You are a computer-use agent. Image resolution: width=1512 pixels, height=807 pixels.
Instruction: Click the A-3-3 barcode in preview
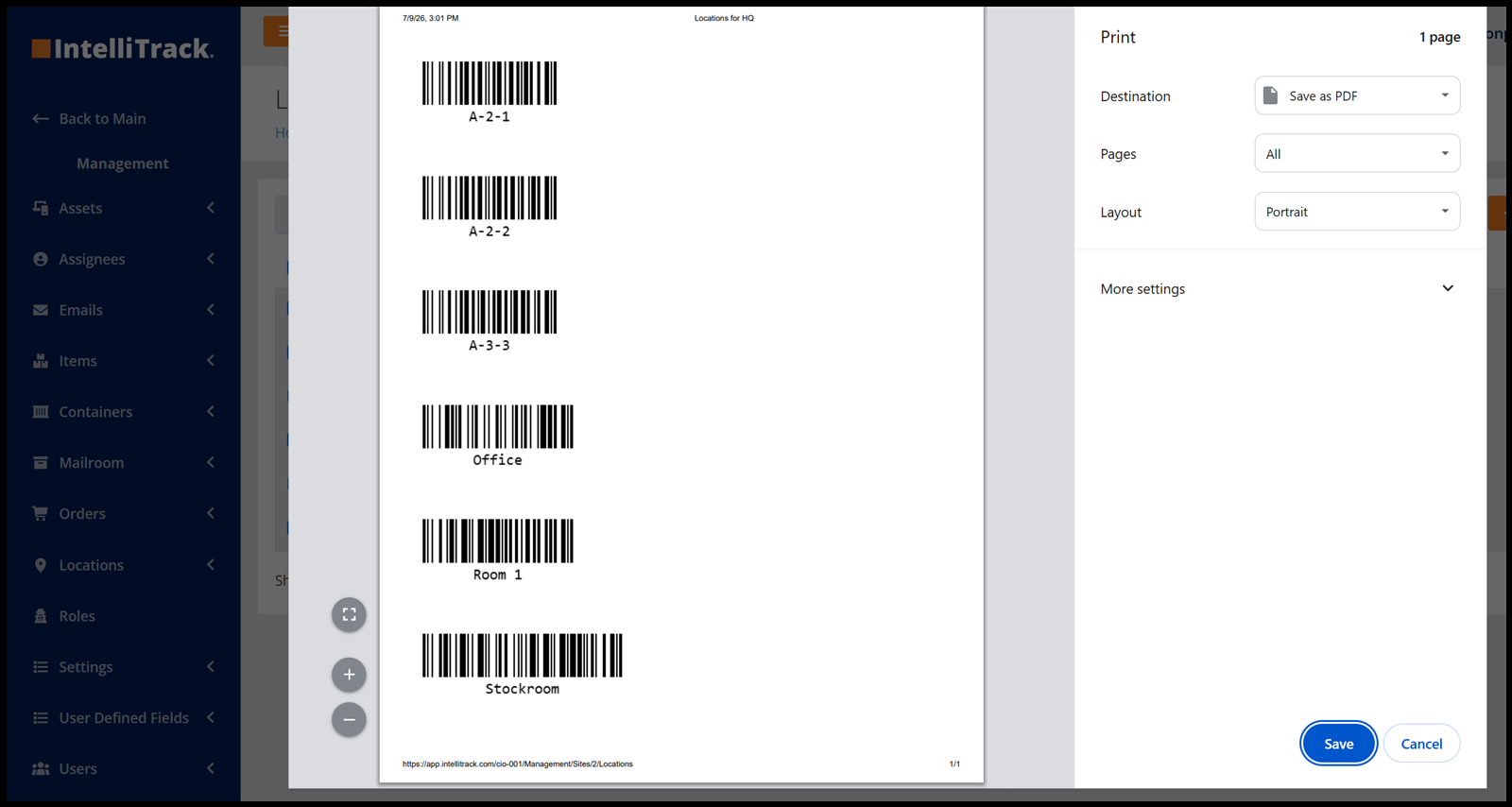click(490, 312)
